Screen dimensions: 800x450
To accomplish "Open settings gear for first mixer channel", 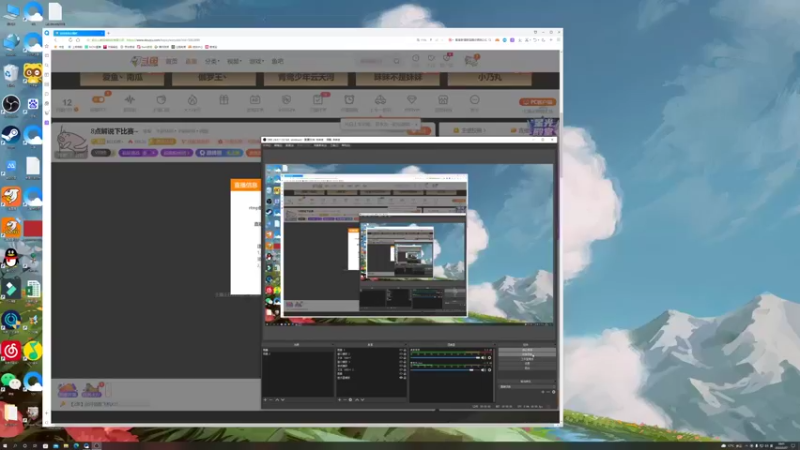I will click(489, 358).
